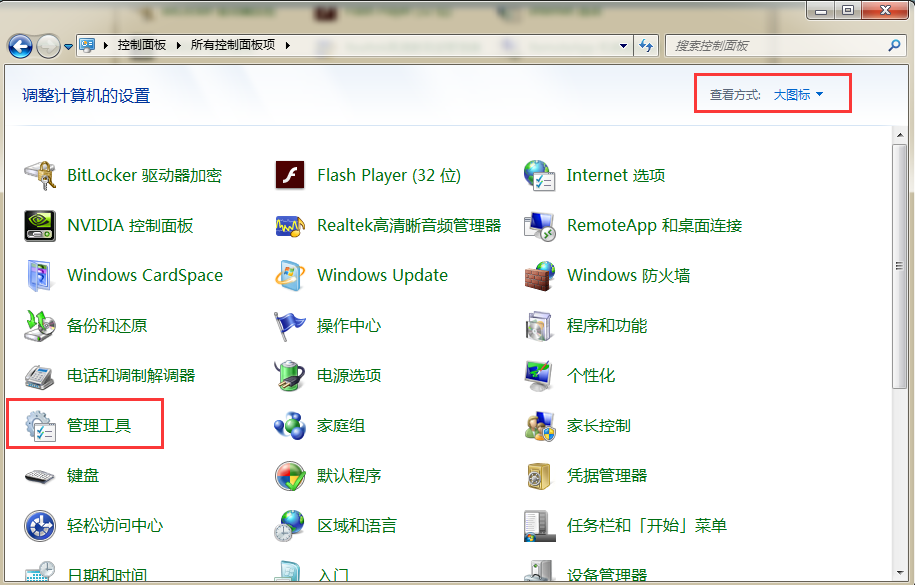Viewport: 915px width, 585px height.
Task: Open the 个性化 monitor icon
Action: [539, 376]
